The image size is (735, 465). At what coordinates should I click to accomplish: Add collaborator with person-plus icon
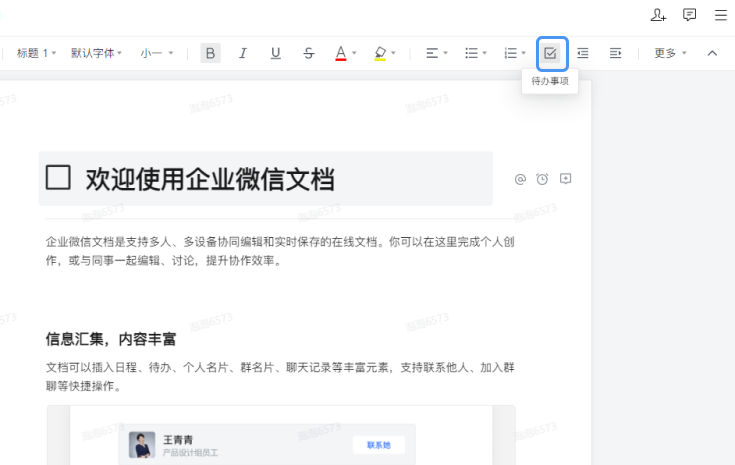point(658,15)
